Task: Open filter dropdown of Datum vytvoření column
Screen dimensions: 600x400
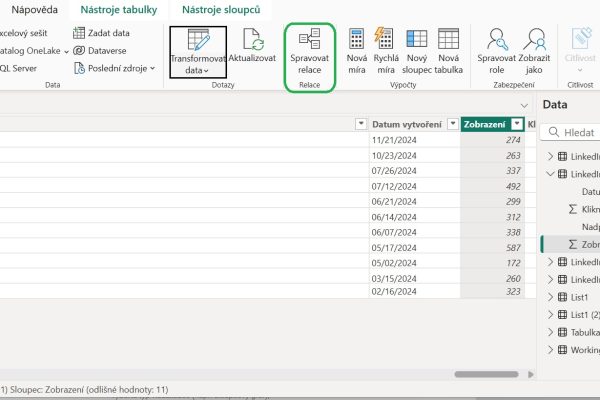Action: point(453,124)
